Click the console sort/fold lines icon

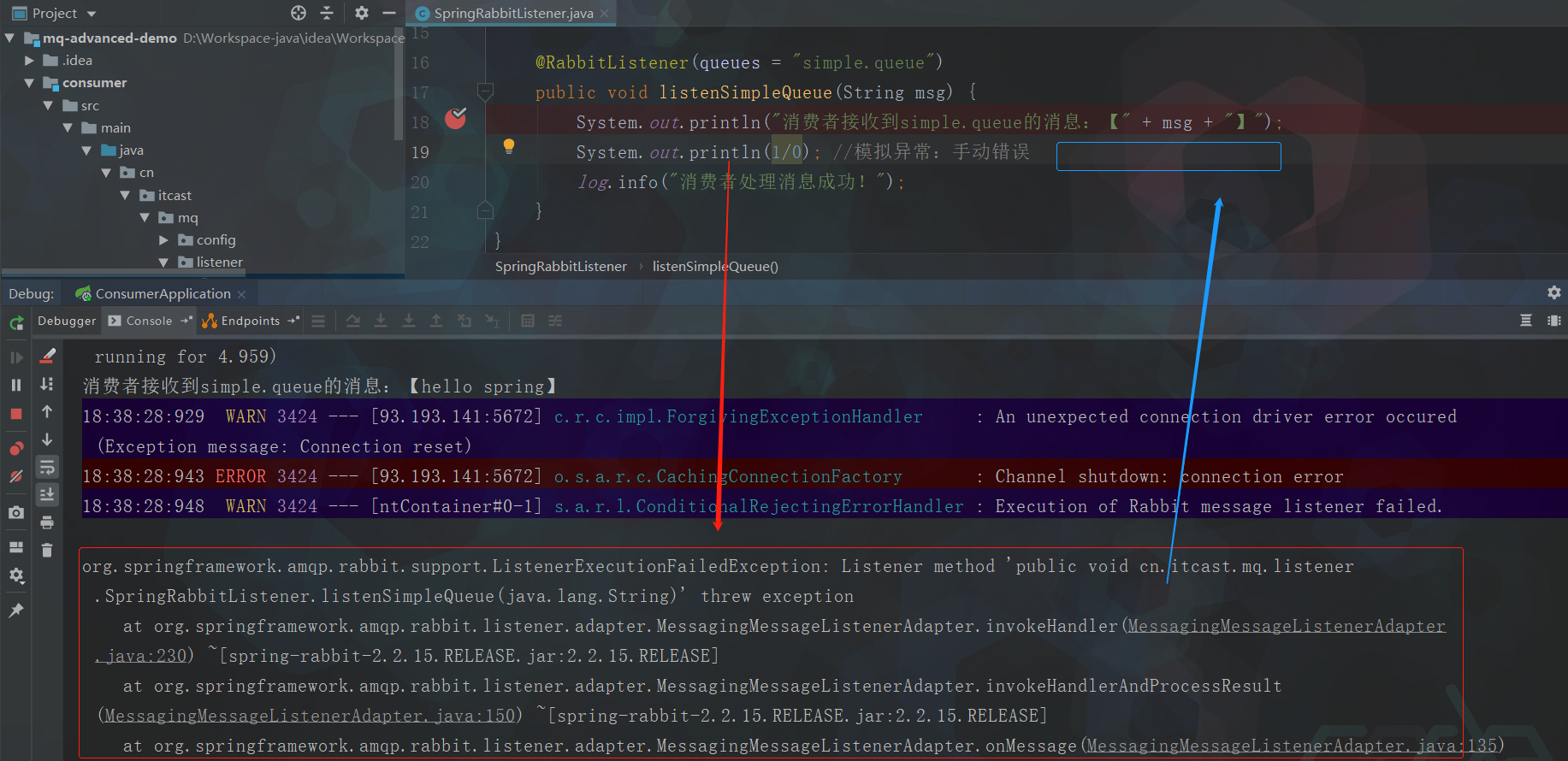tap(47, 384)
